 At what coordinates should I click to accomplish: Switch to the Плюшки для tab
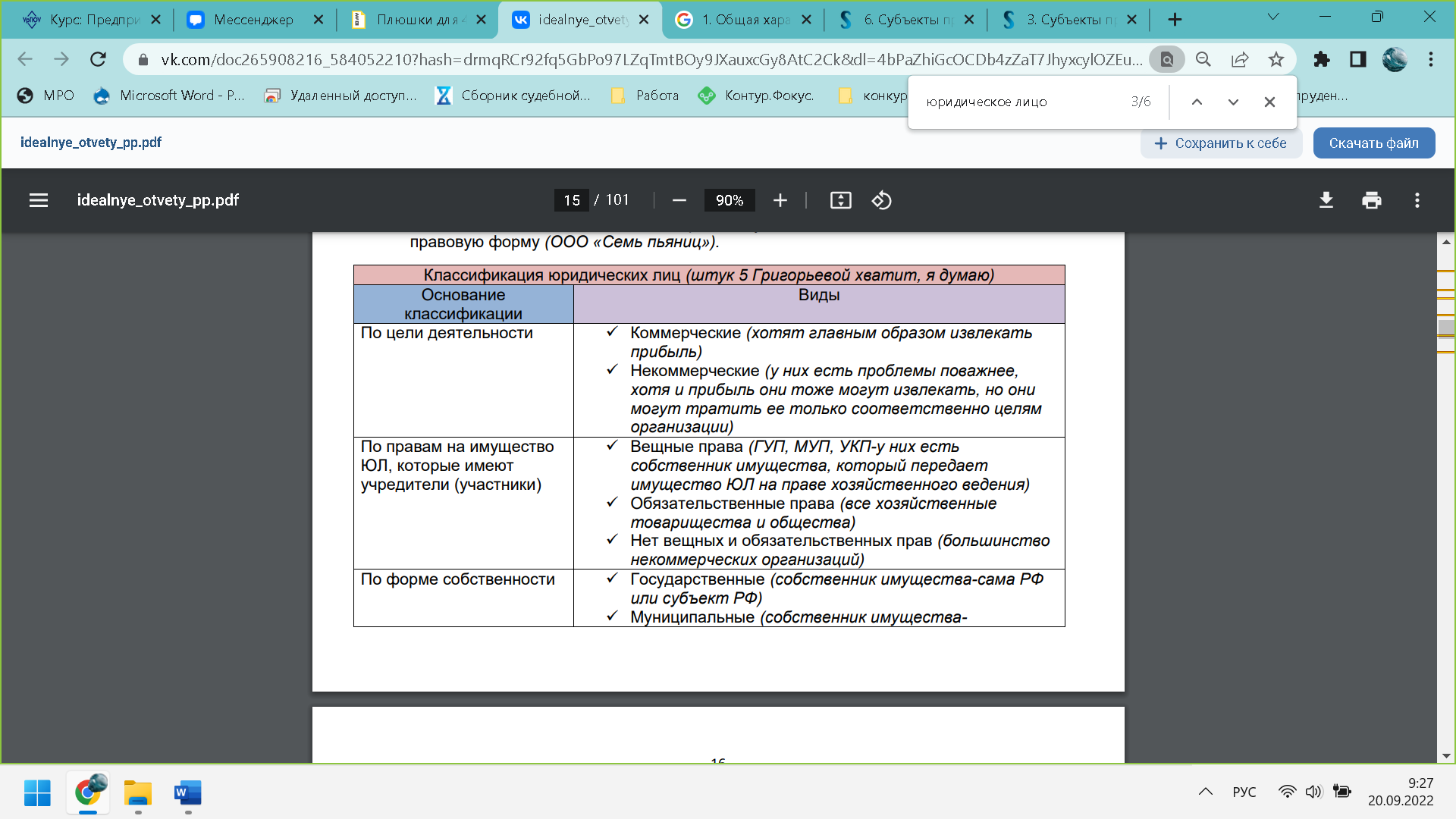tap(418, 20)
